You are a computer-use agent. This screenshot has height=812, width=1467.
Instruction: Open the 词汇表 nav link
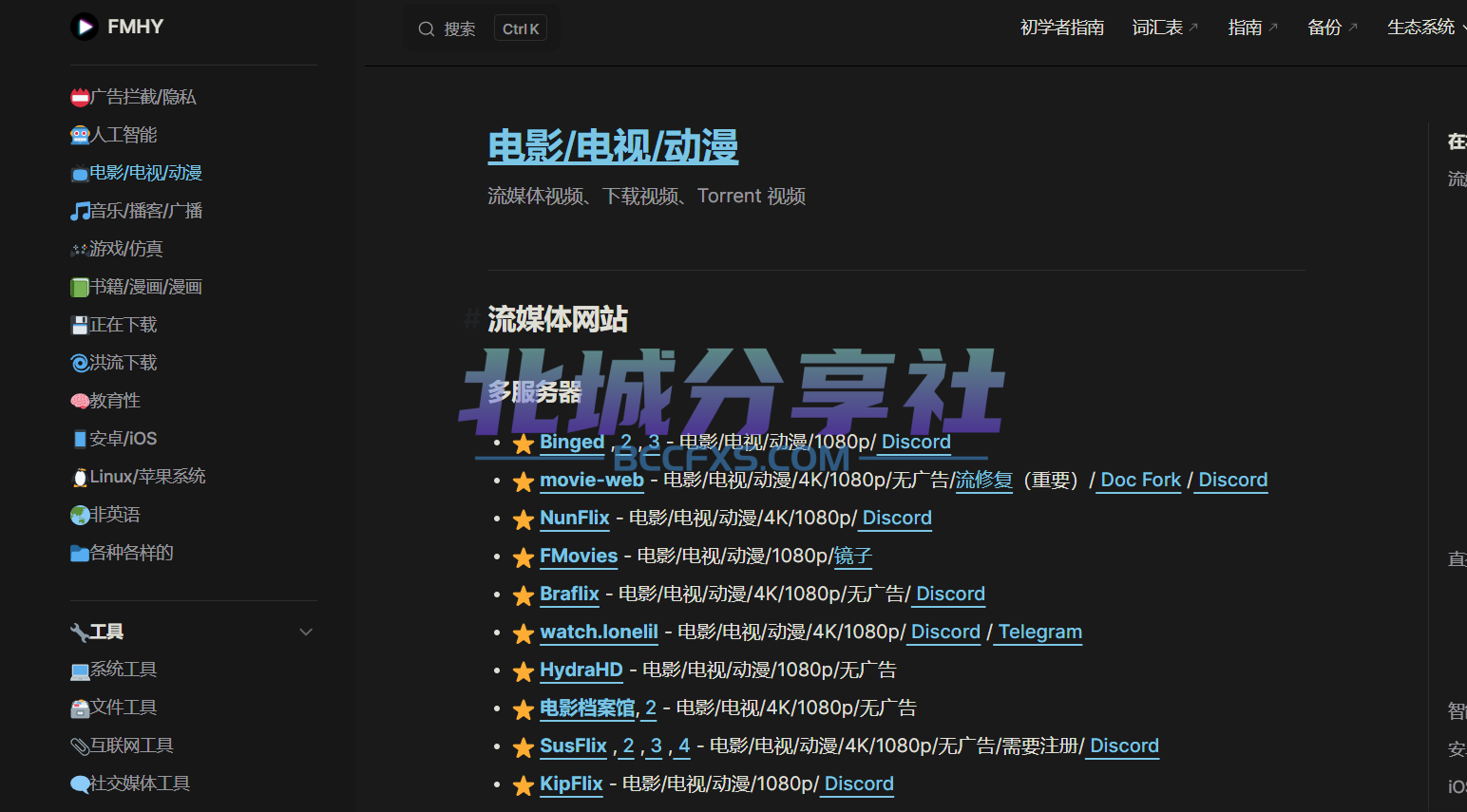(1165, 28)
